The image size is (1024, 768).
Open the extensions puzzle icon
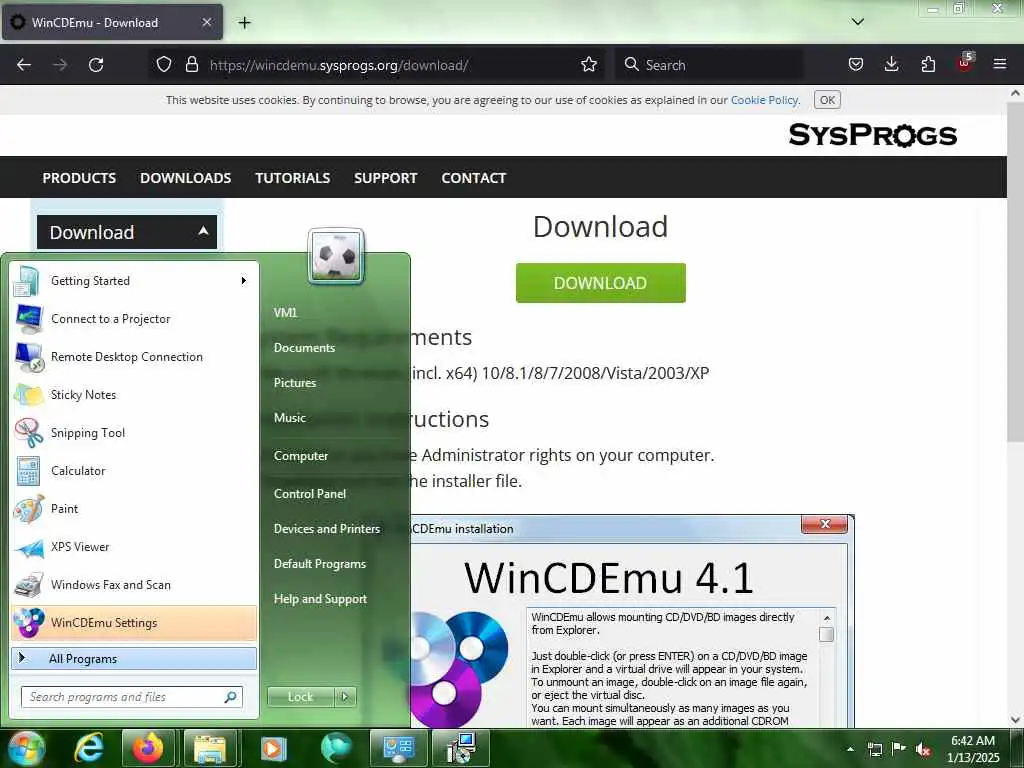coord(928,65)
